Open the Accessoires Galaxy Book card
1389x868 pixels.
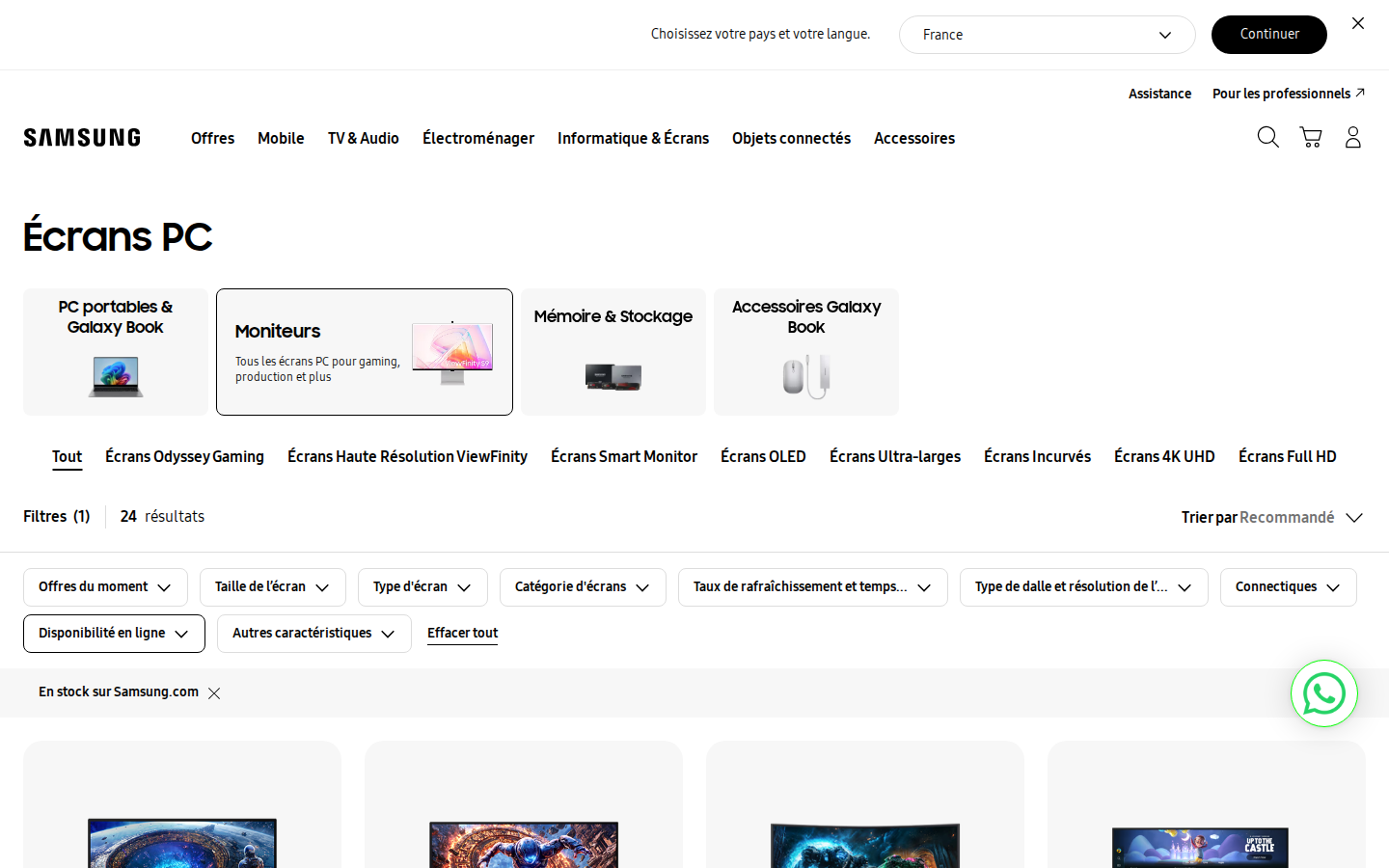click(x=806, y=352)
